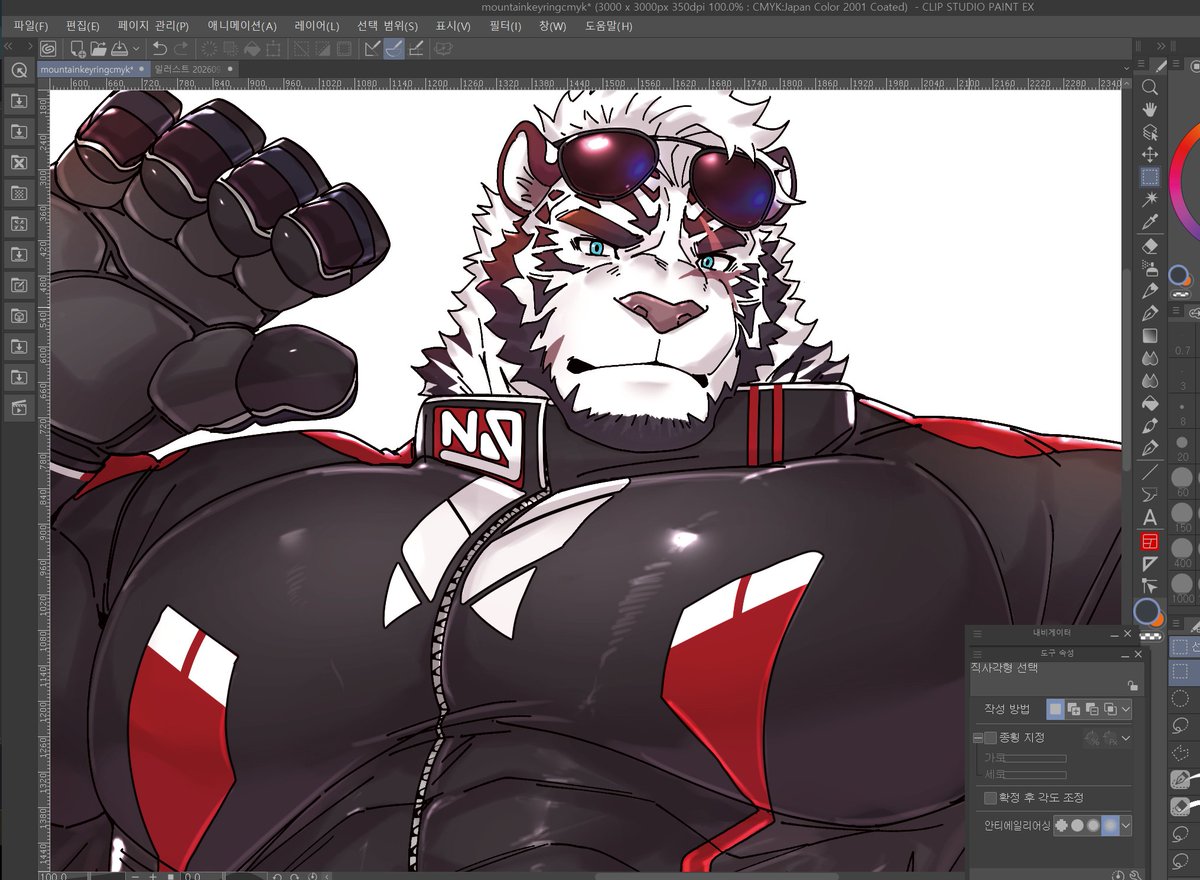Open the 선택 범위(S) menu
Viewport: 1200px width, 880px height.
387,25
